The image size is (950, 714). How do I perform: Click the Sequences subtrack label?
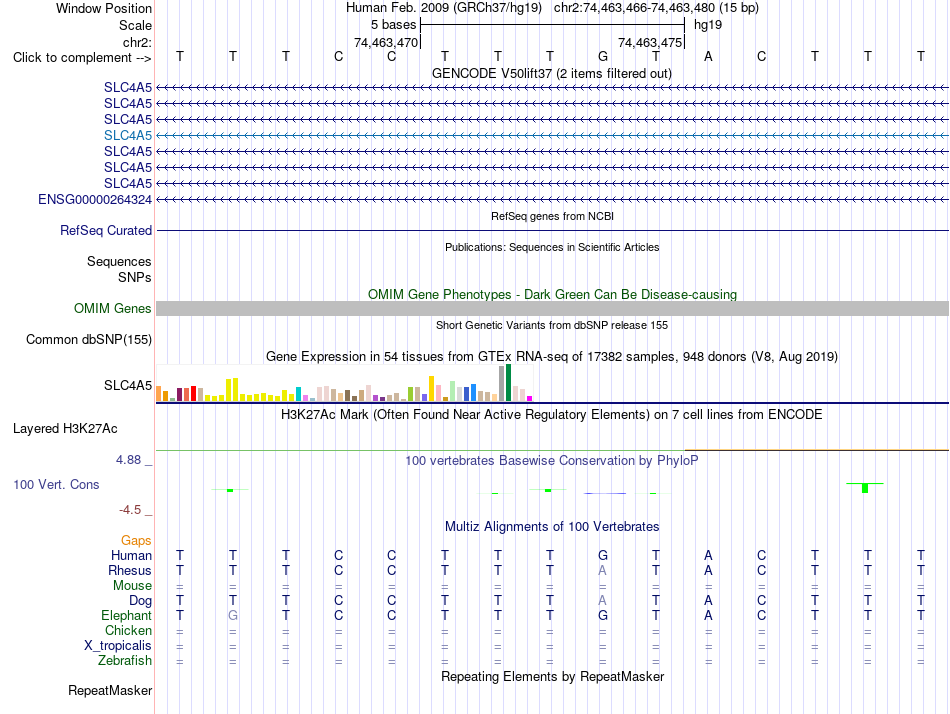(x=119, y=261)
